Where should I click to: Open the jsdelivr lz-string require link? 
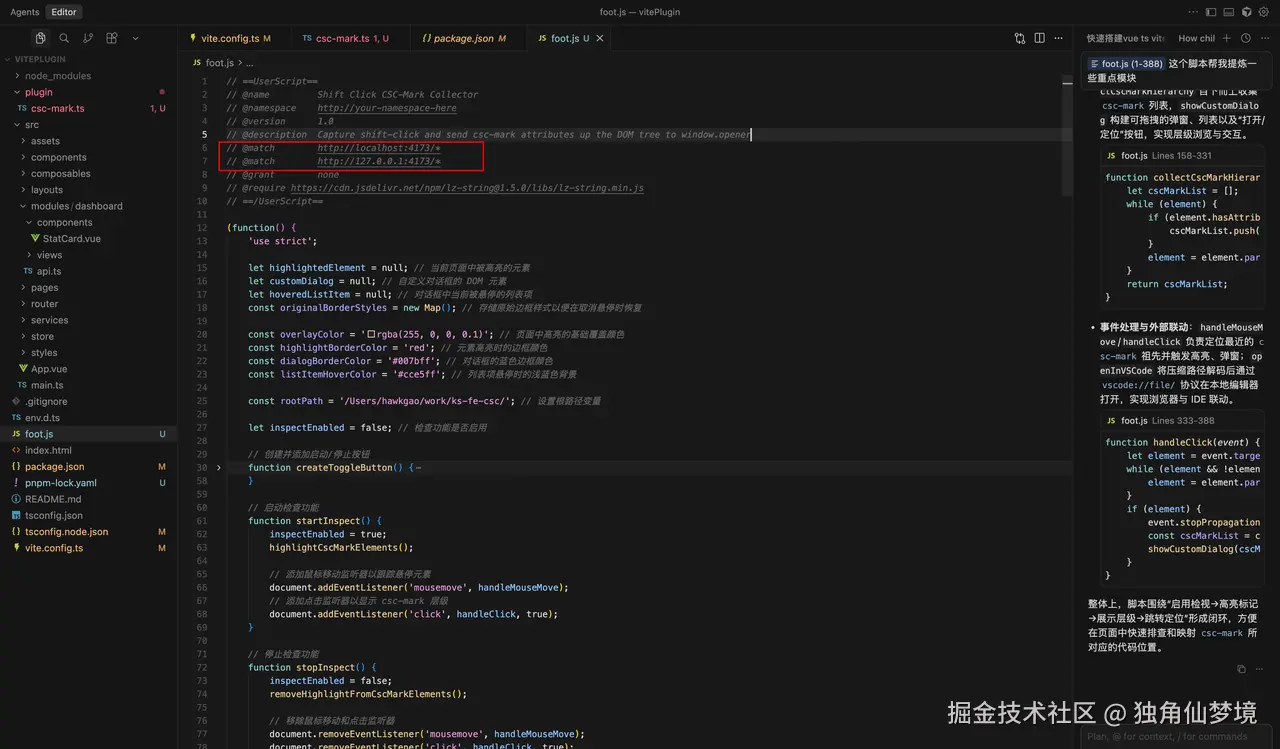point(467,188)
